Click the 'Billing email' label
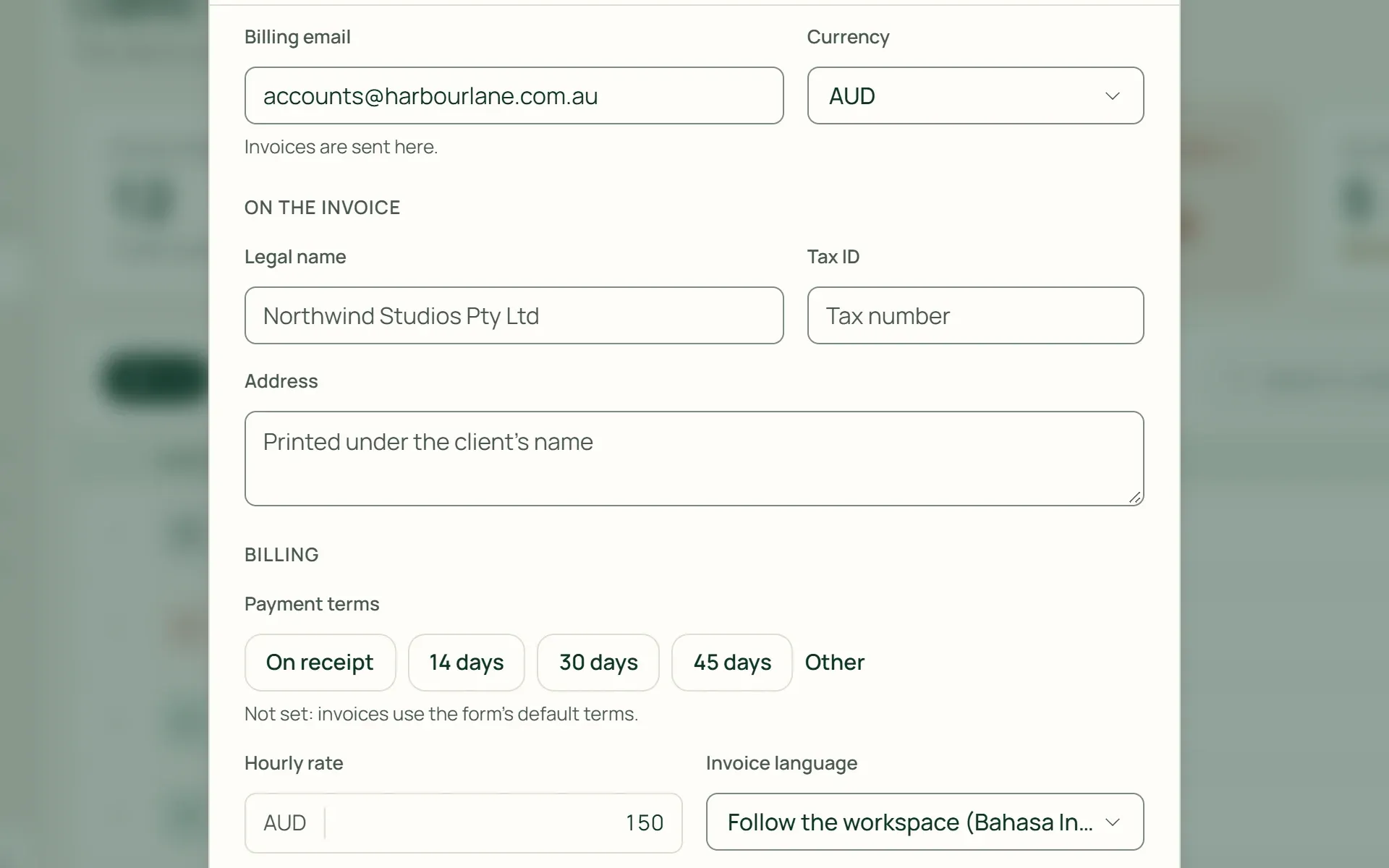 [x=297, y=37]
